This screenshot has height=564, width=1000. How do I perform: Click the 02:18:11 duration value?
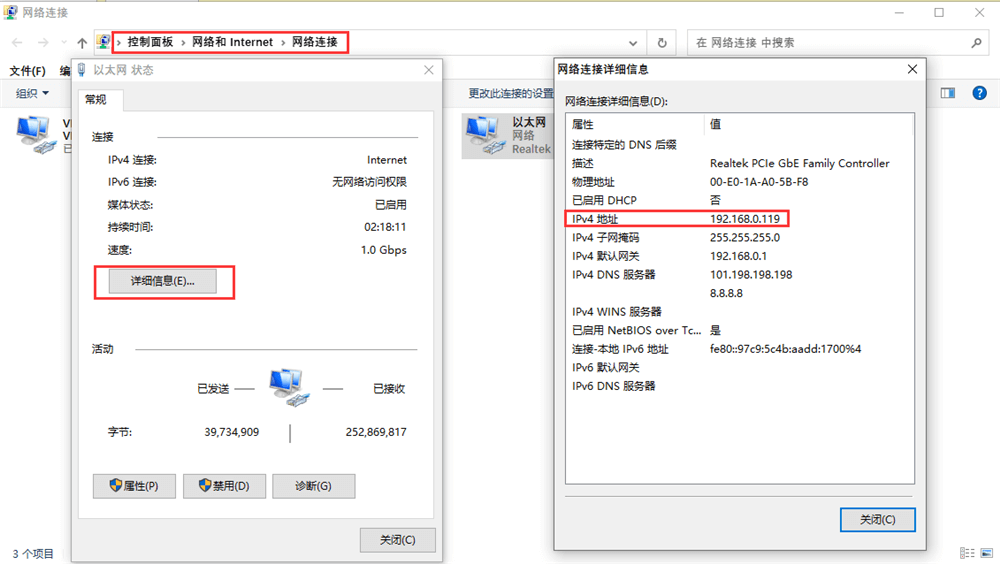pyautogui.click(x=385, y=227)
